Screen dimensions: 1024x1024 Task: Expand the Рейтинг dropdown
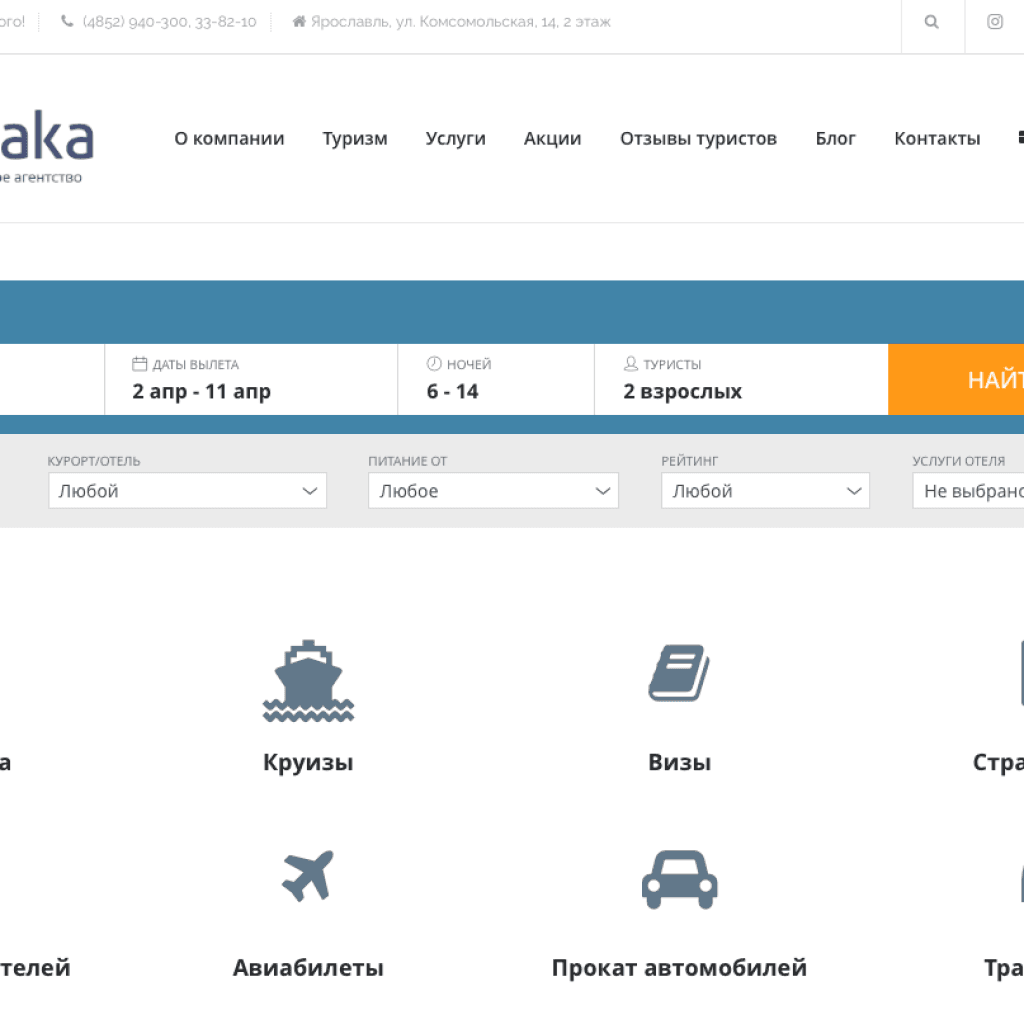coord(765,491)
